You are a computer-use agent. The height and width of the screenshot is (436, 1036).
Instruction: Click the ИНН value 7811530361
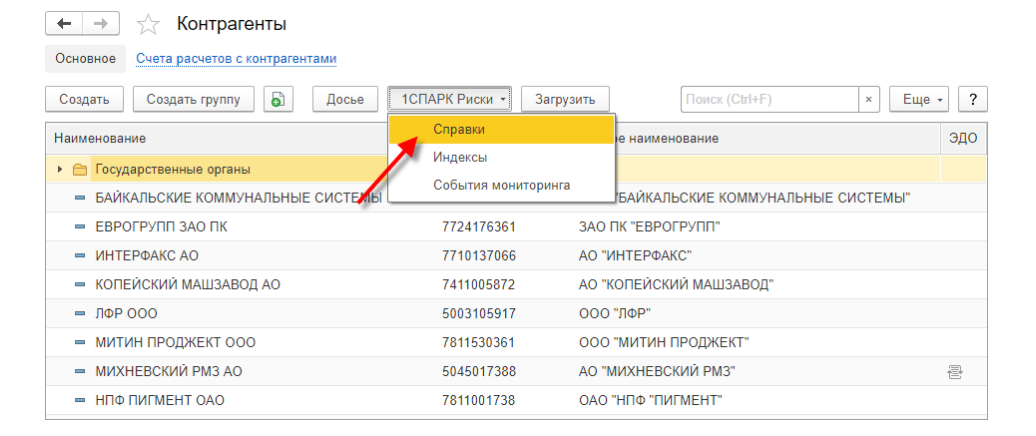(479, 343)
